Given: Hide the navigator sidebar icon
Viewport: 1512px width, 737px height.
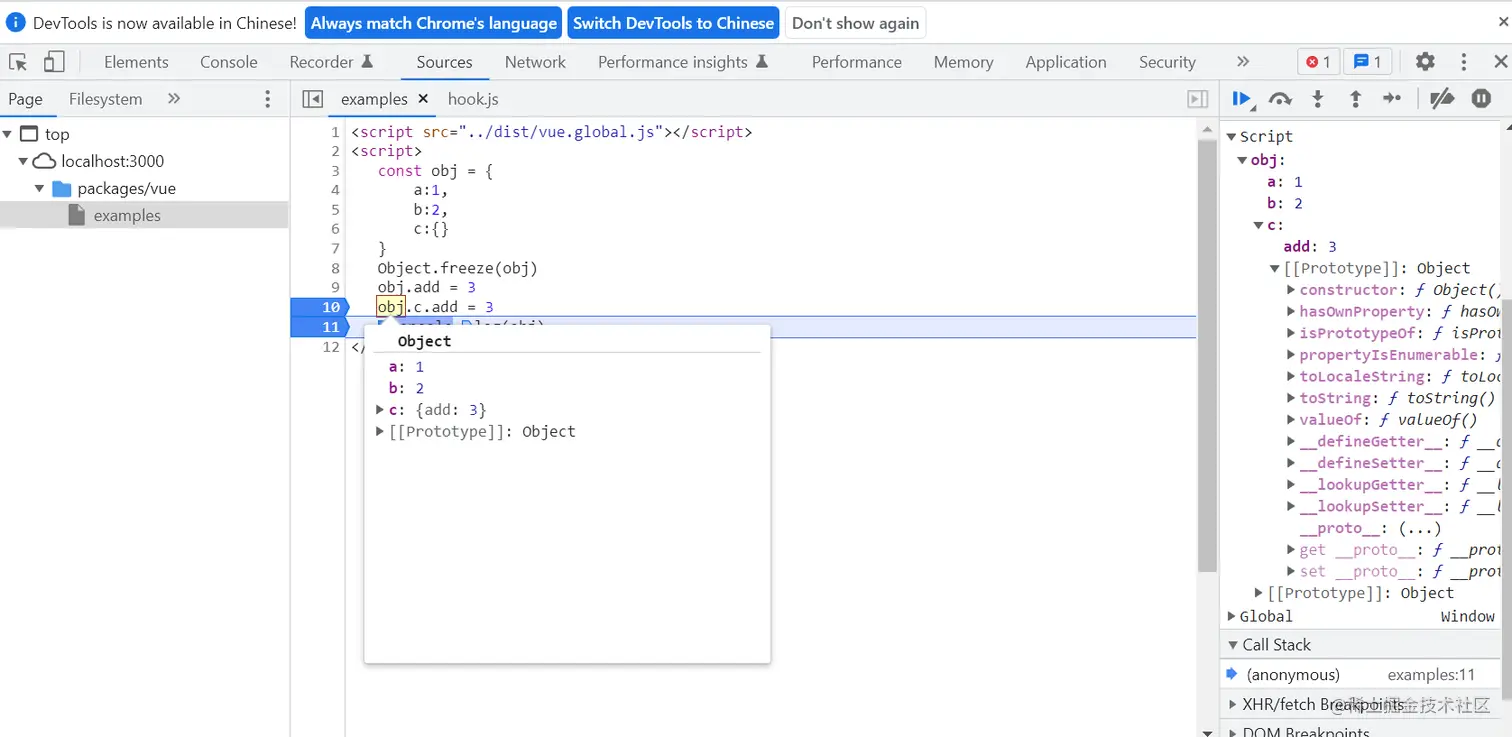Looking at the screenshot, I should [313, 99].
